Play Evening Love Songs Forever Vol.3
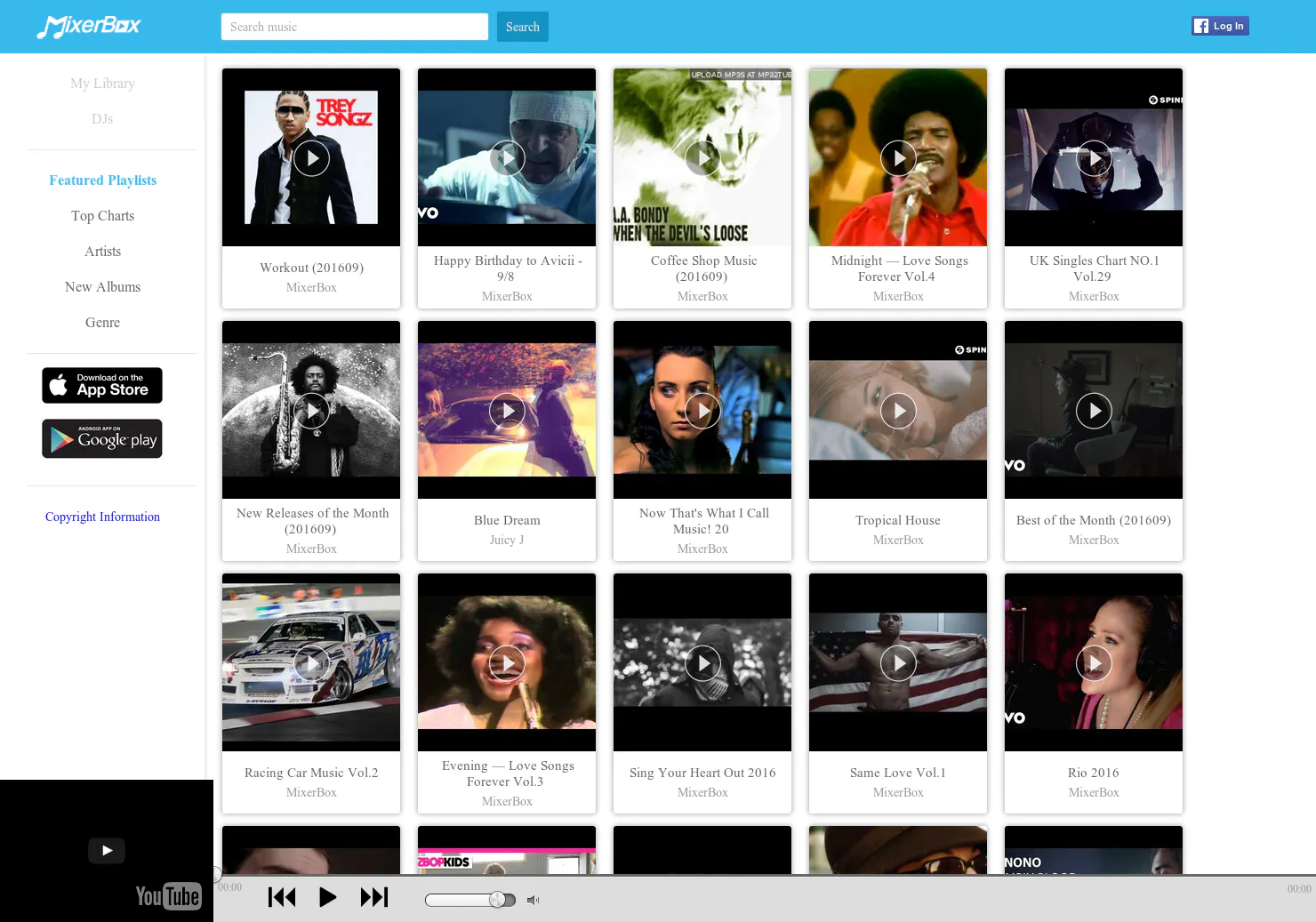The image size is (1316, 922). [x=507, y=663]
